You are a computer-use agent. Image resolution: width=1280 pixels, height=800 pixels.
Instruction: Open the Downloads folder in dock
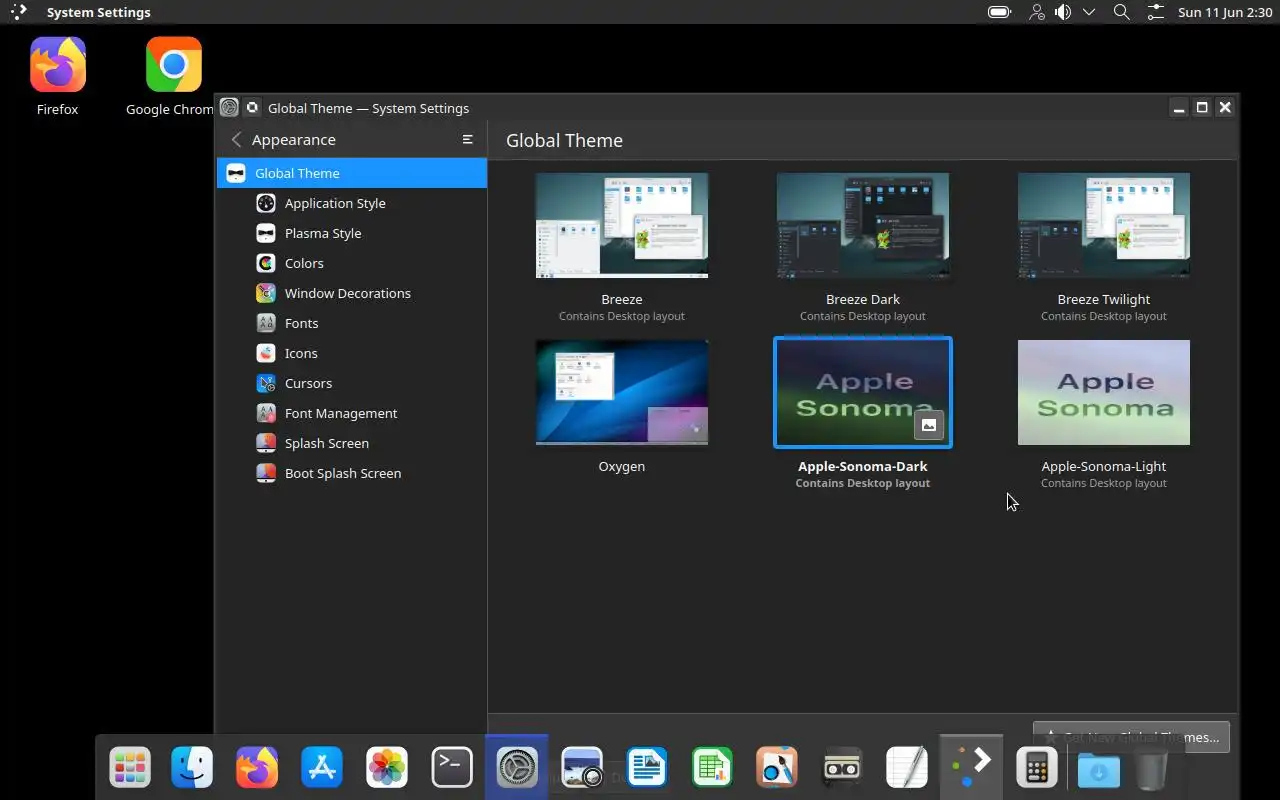(1098, 770)
